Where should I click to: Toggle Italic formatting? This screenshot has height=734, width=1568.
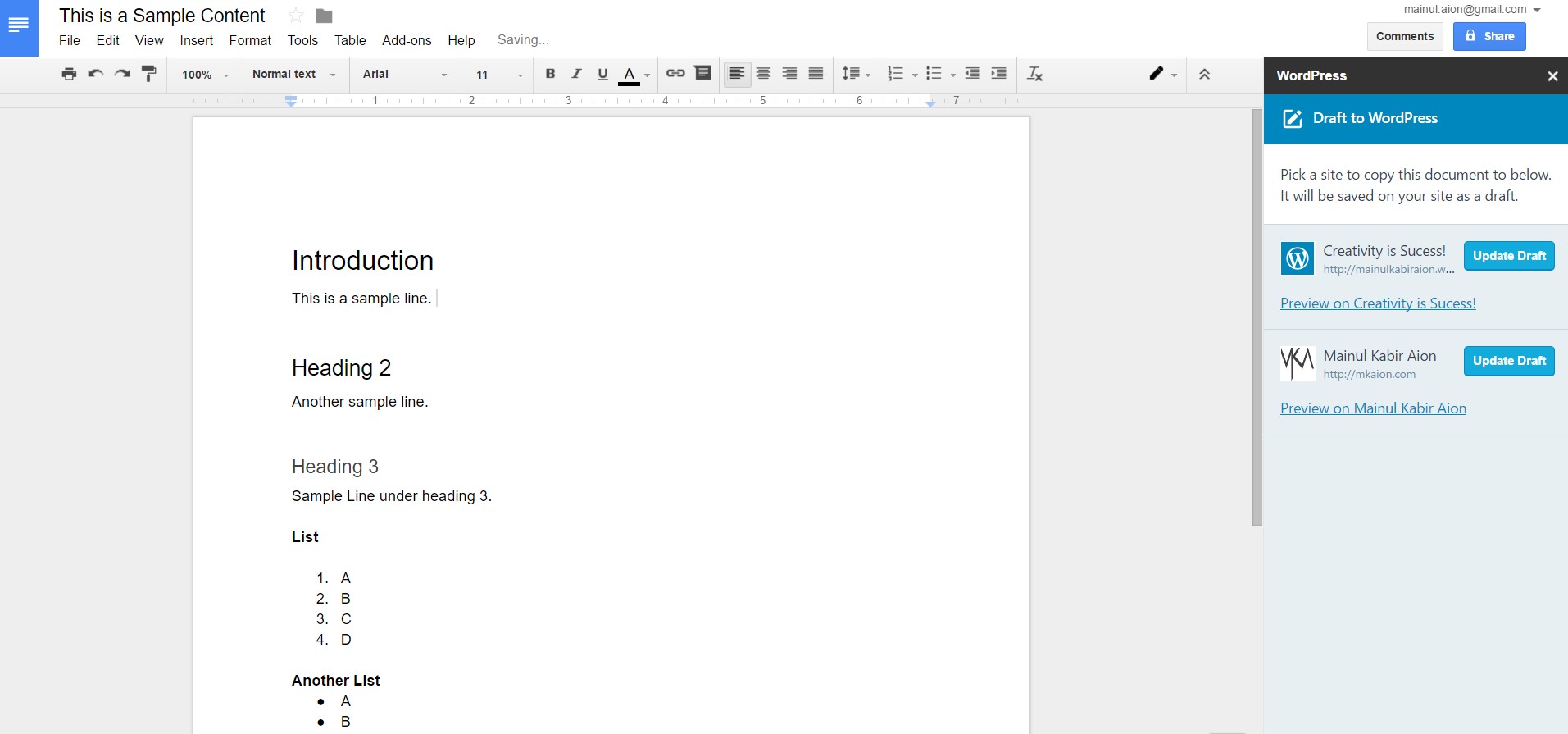(x=576, y=74)
